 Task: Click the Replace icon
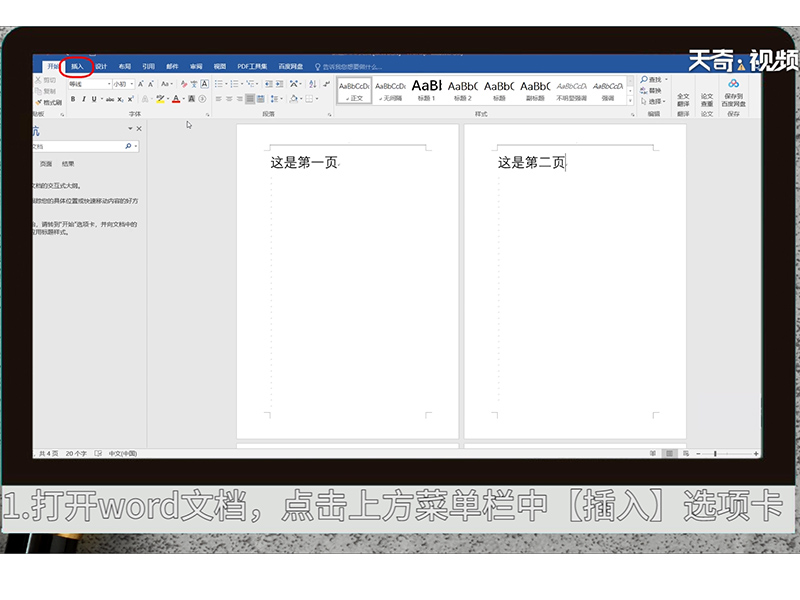[649, 89]
